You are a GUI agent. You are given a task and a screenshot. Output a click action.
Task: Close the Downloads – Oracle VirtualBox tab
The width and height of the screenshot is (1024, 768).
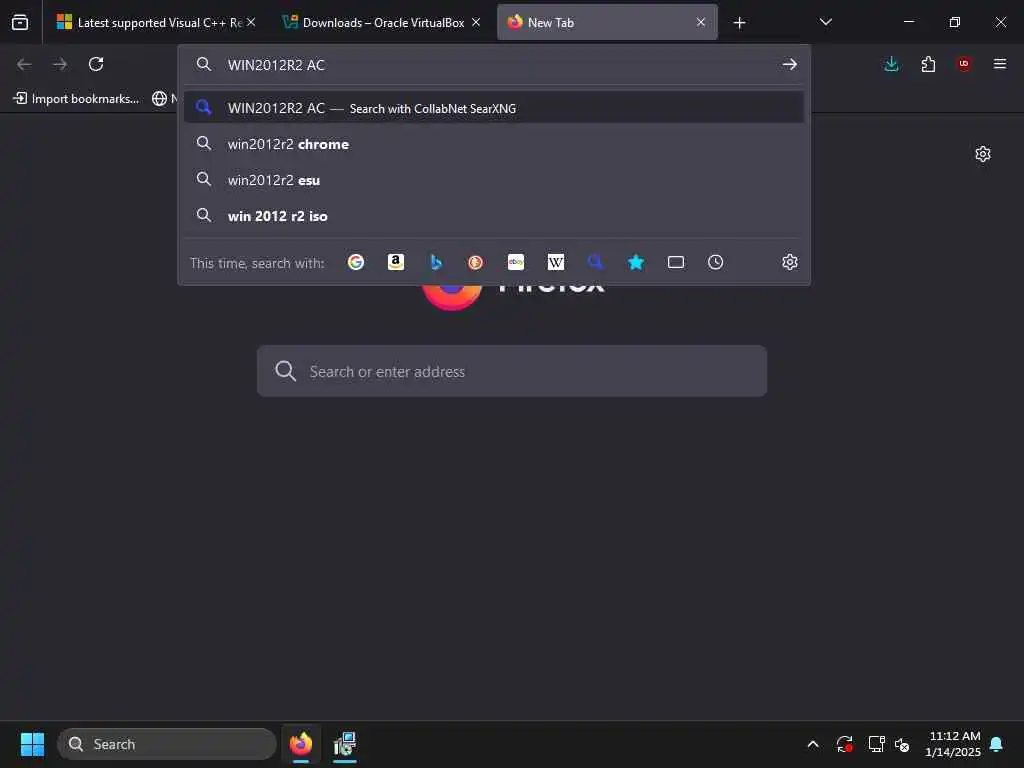pos(476,22)
